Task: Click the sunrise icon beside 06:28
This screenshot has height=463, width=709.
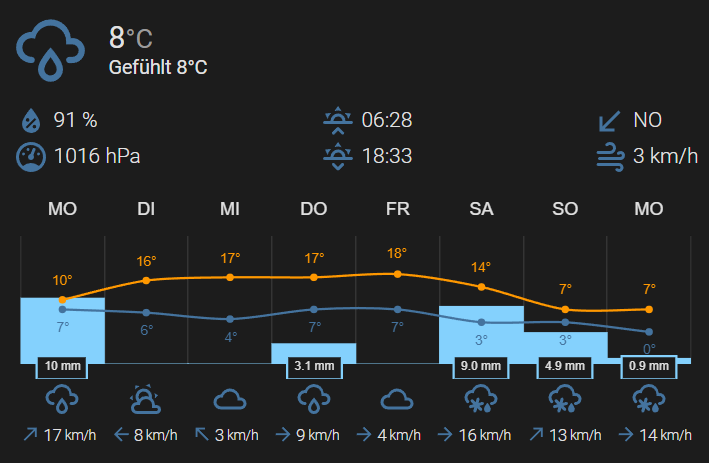Action: coord(338,121)
